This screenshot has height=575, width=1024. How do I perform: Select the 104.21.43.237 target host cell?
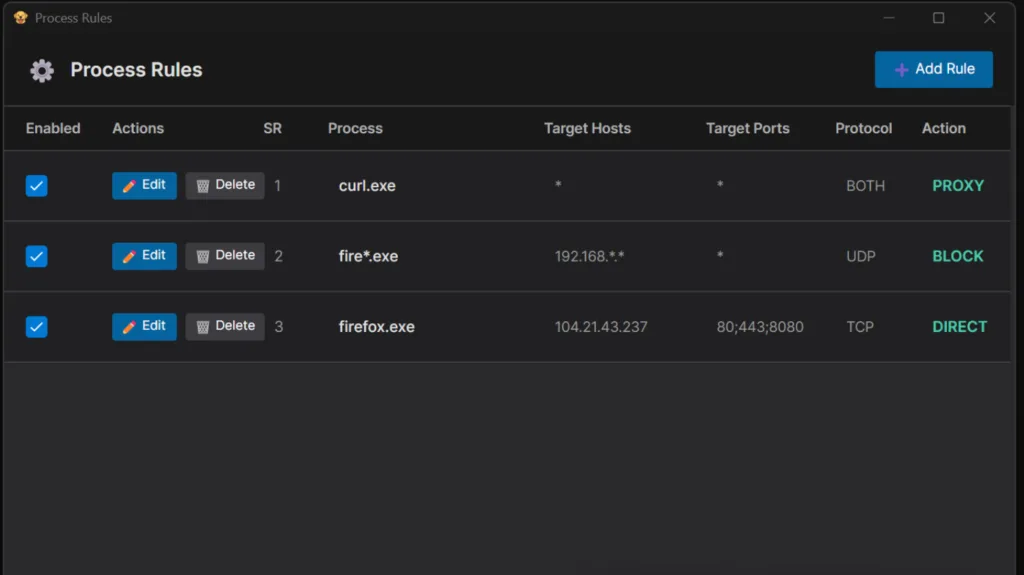(x=601, y=327)
